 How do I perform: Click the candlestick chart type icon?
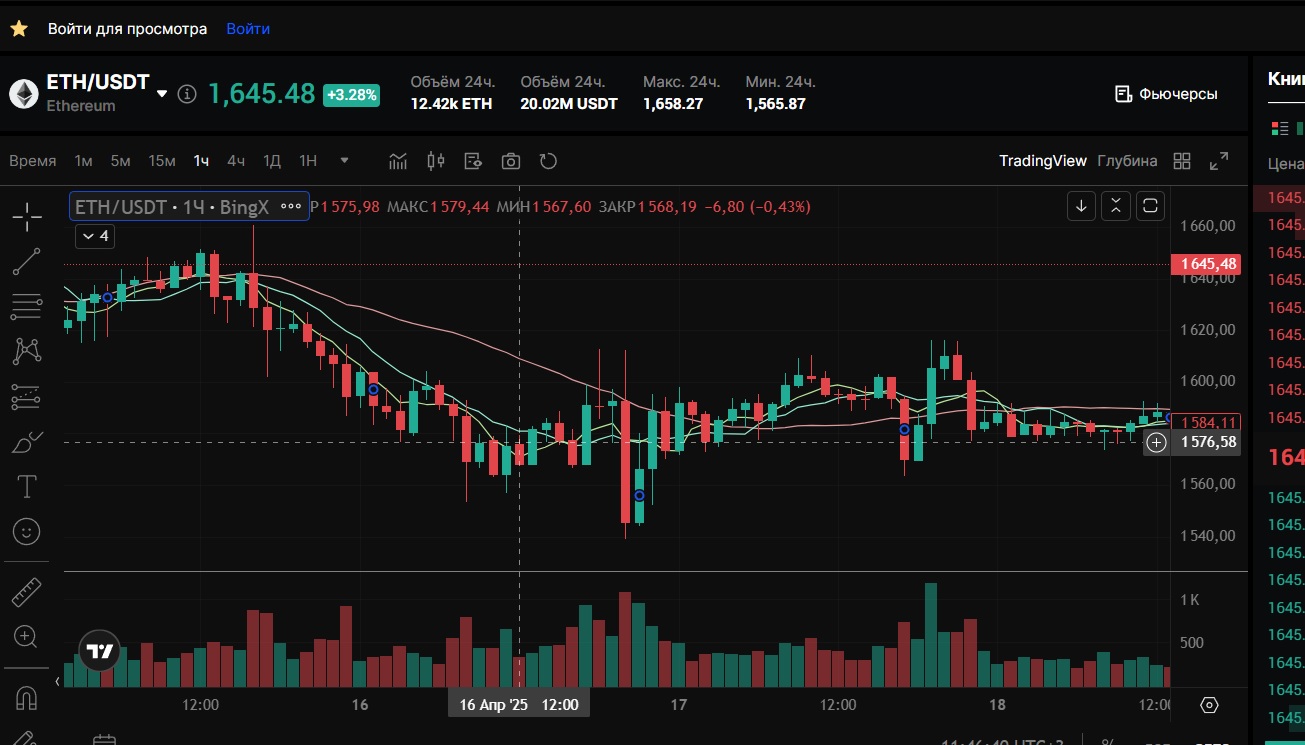[x=435, y=161]
